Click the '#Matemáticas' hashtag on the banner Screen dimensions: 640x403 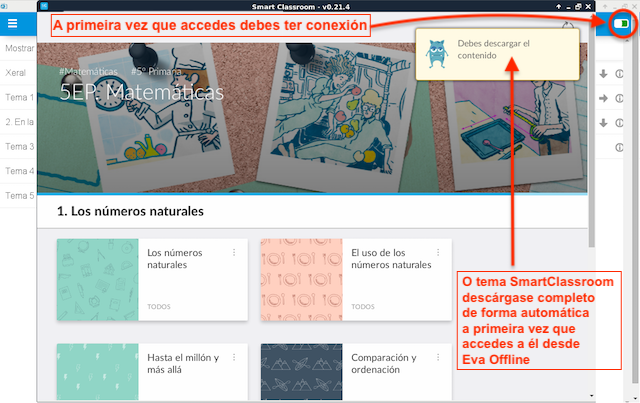(88, 71)
